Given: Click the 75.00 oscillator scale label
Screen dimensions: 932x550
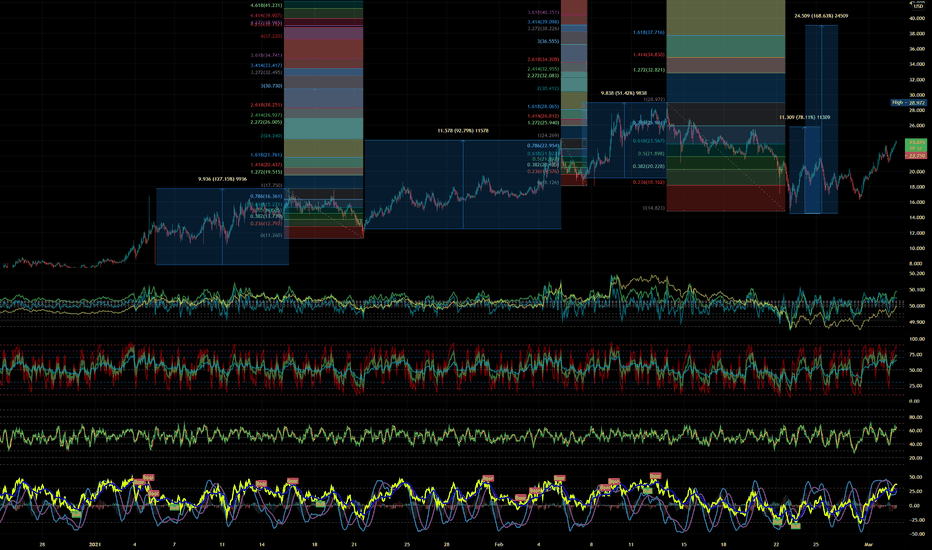Looking at the screenshot, I should (x=917, y=354).
